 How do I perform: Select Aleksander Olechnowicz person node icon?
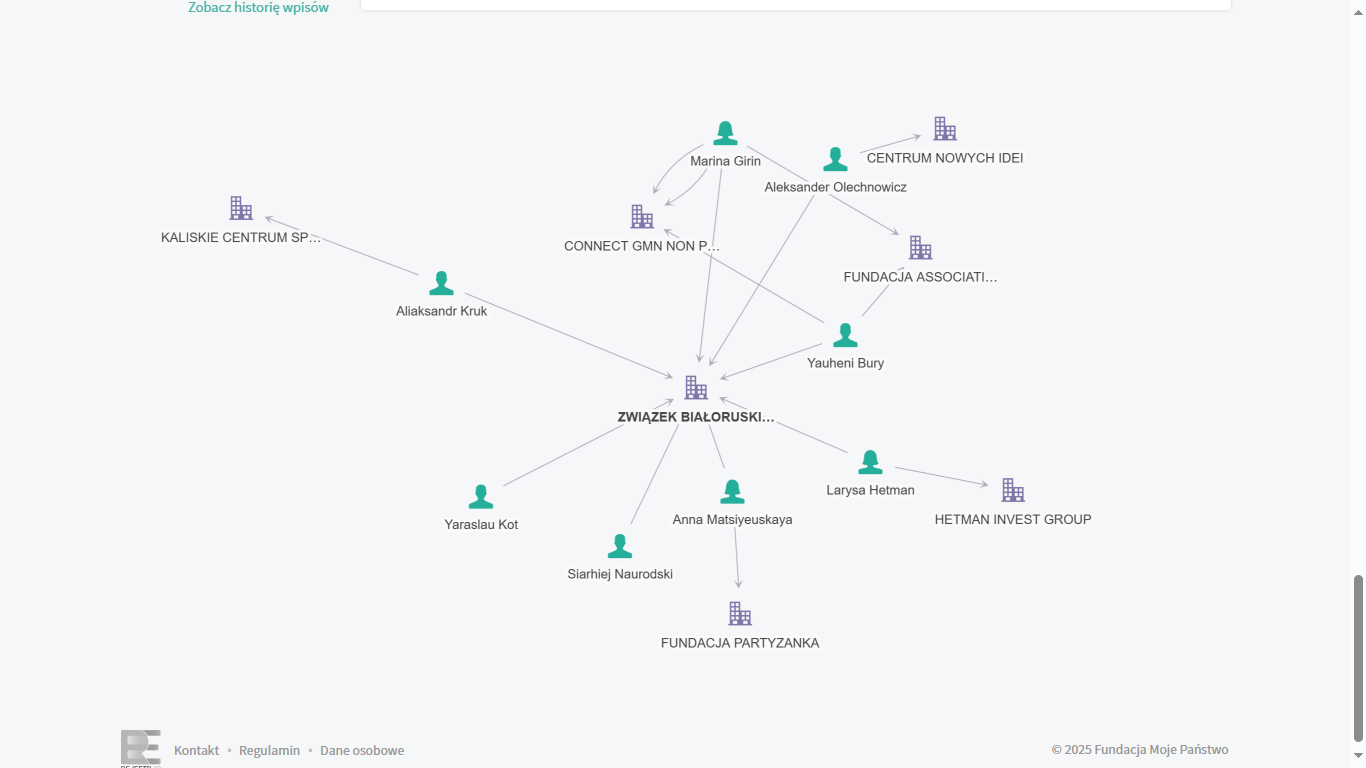(835, 159)
